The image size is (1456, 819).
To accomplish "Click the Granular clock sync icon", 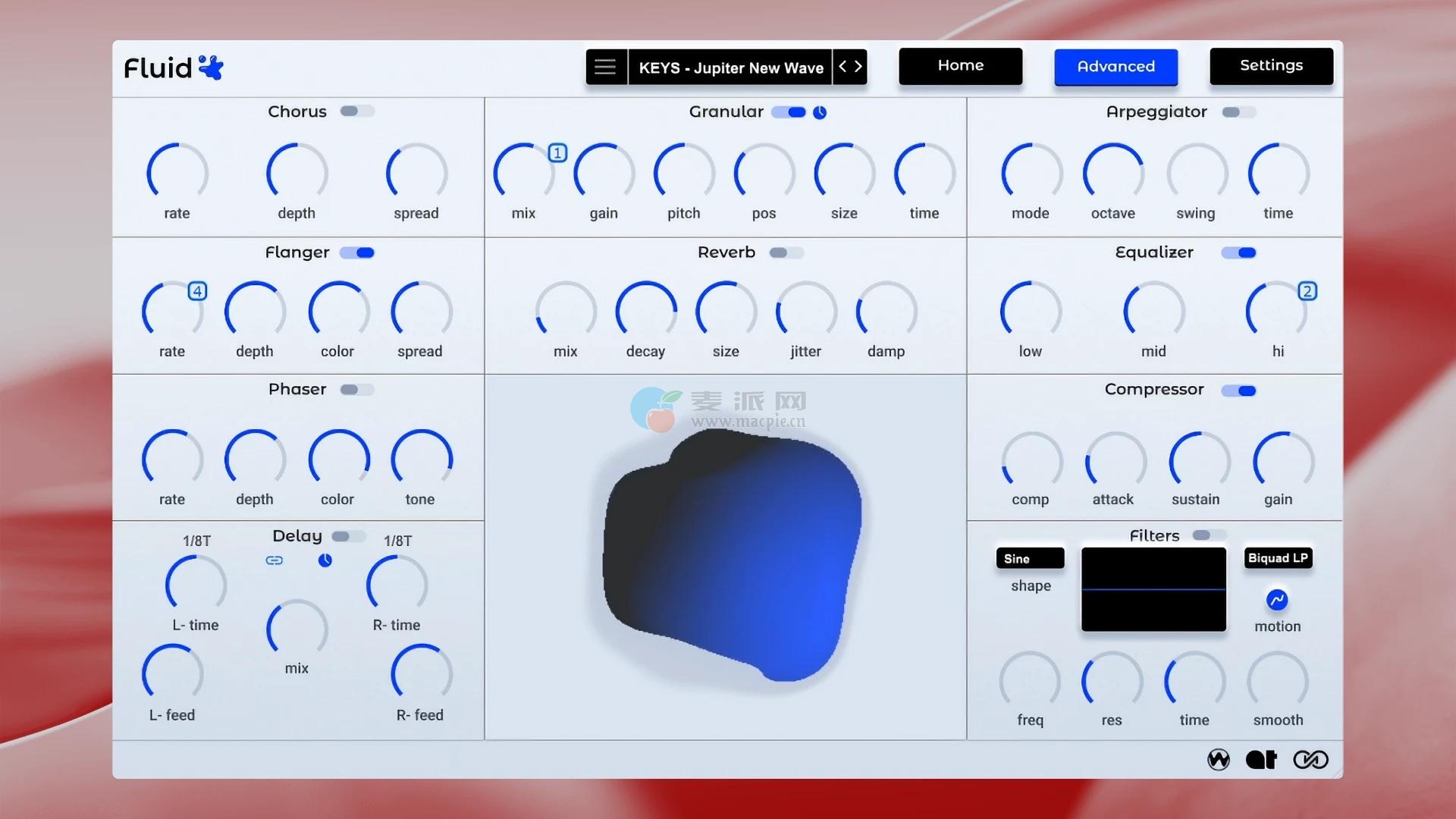I will [820, 113].
